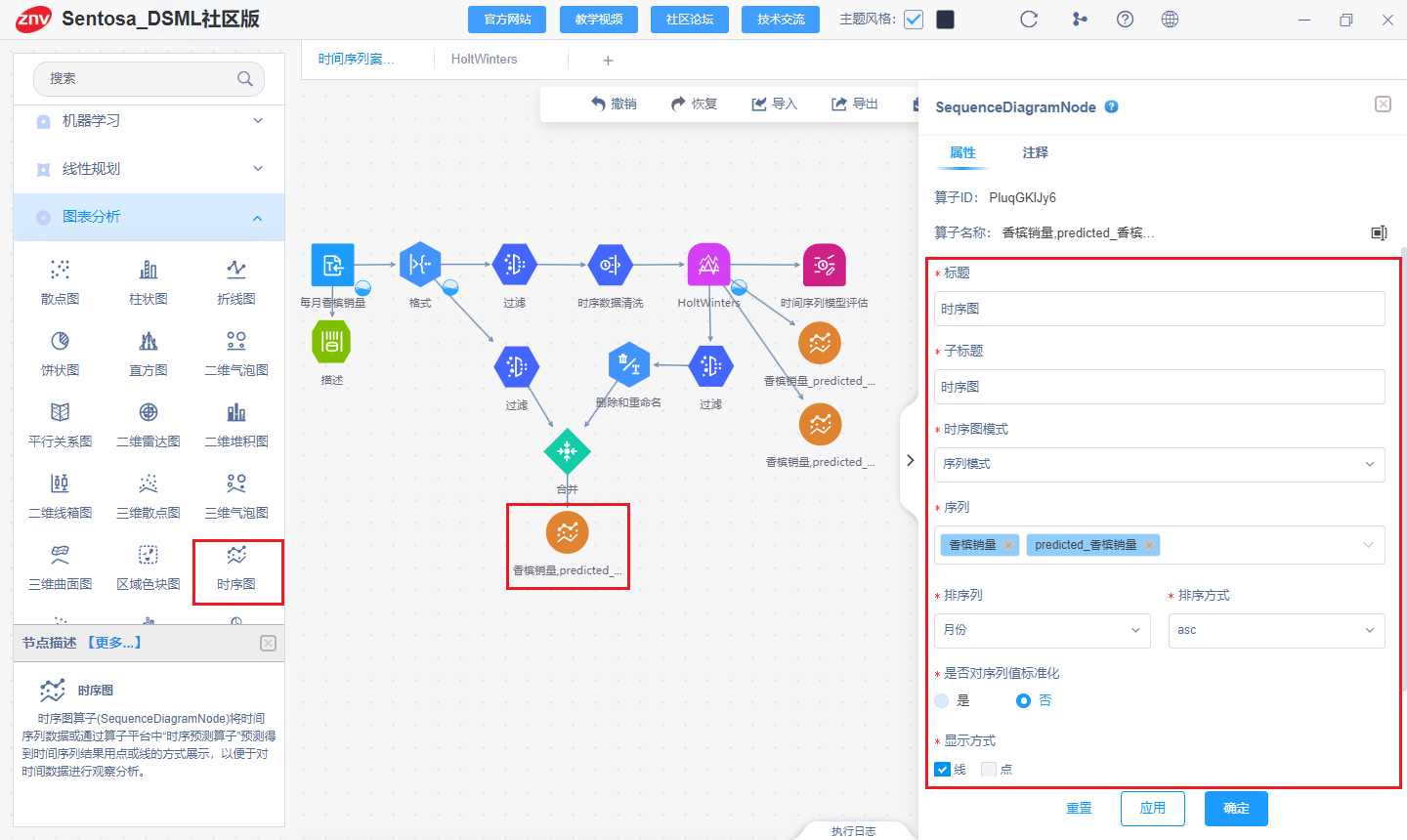Remove the 香槟销量 series tag
This screenshot has width=1407, height=840.
click(x=1008, y=545)
